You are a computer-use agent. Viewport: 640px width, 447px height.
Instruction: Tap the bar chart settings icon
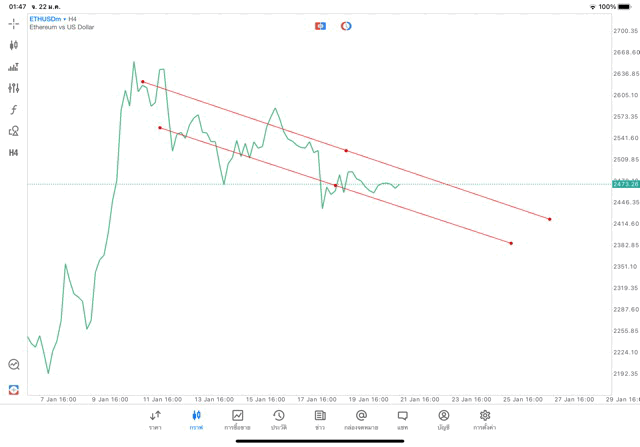click(14, 67)
